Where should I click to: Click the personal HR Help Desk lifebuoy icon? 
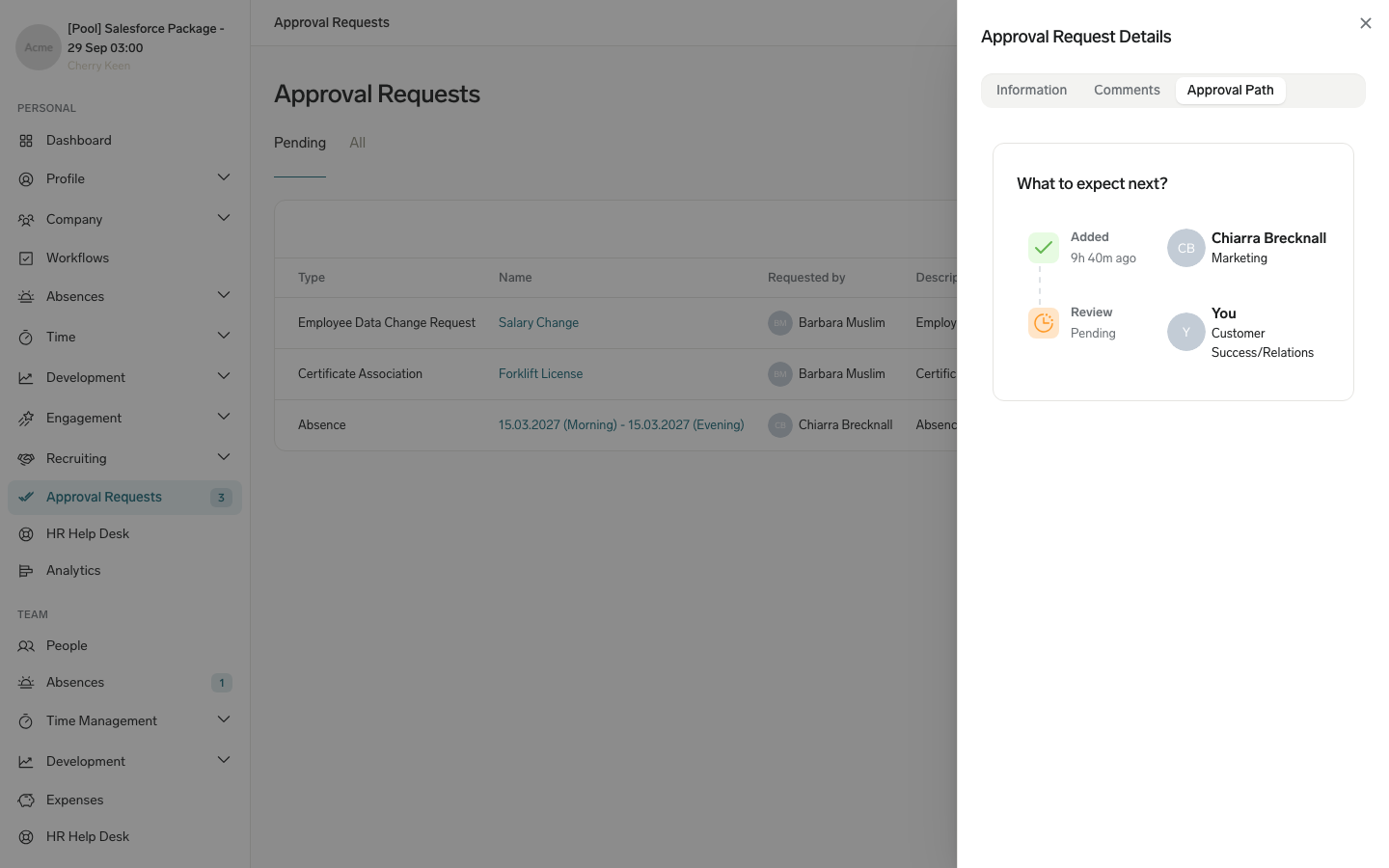[x=26, y=534]
